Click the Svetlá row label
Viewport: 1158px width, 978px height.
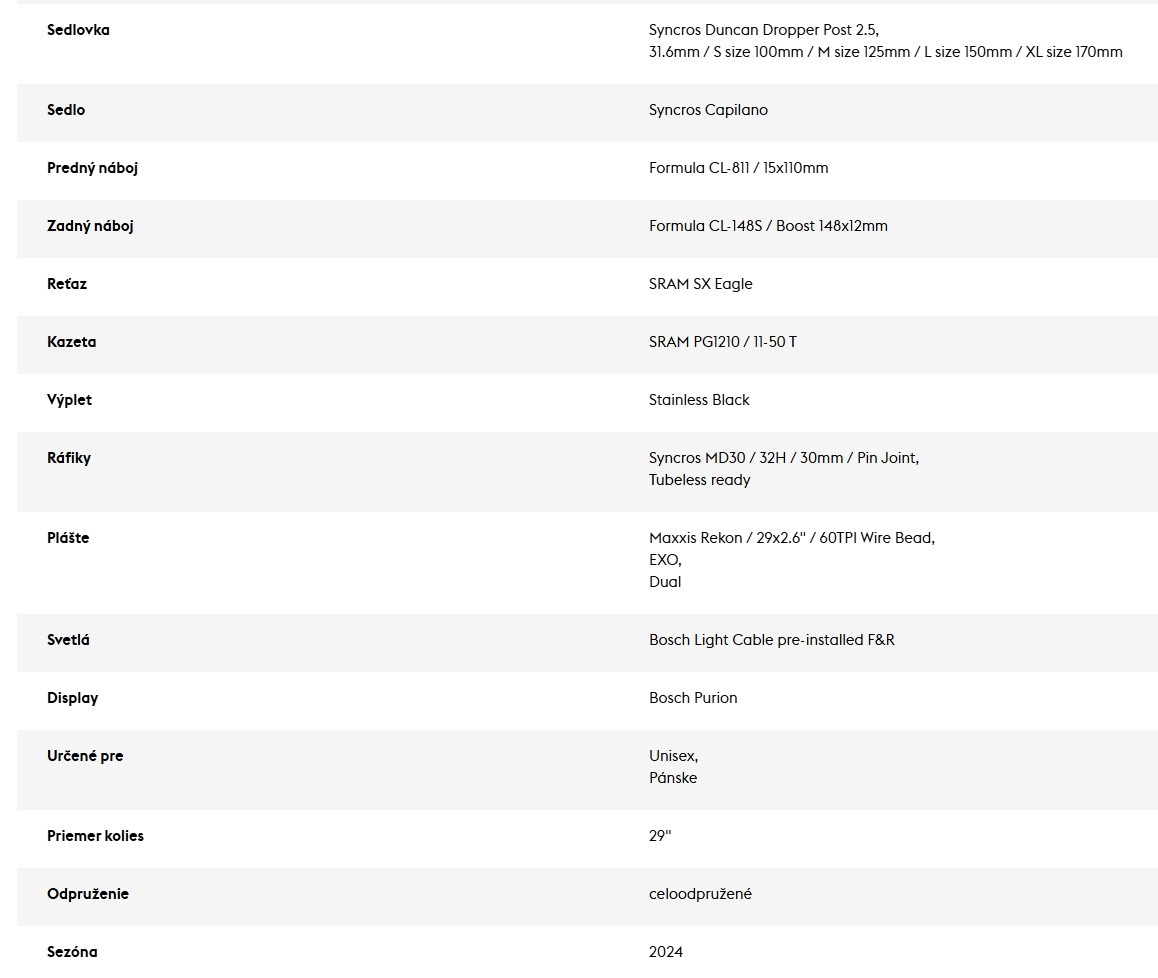(x=68, y=640)
